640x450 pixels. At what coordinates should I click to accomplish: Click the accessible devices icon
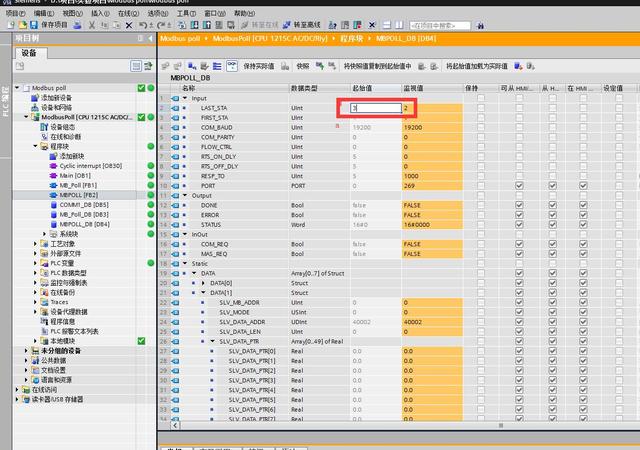333,25
